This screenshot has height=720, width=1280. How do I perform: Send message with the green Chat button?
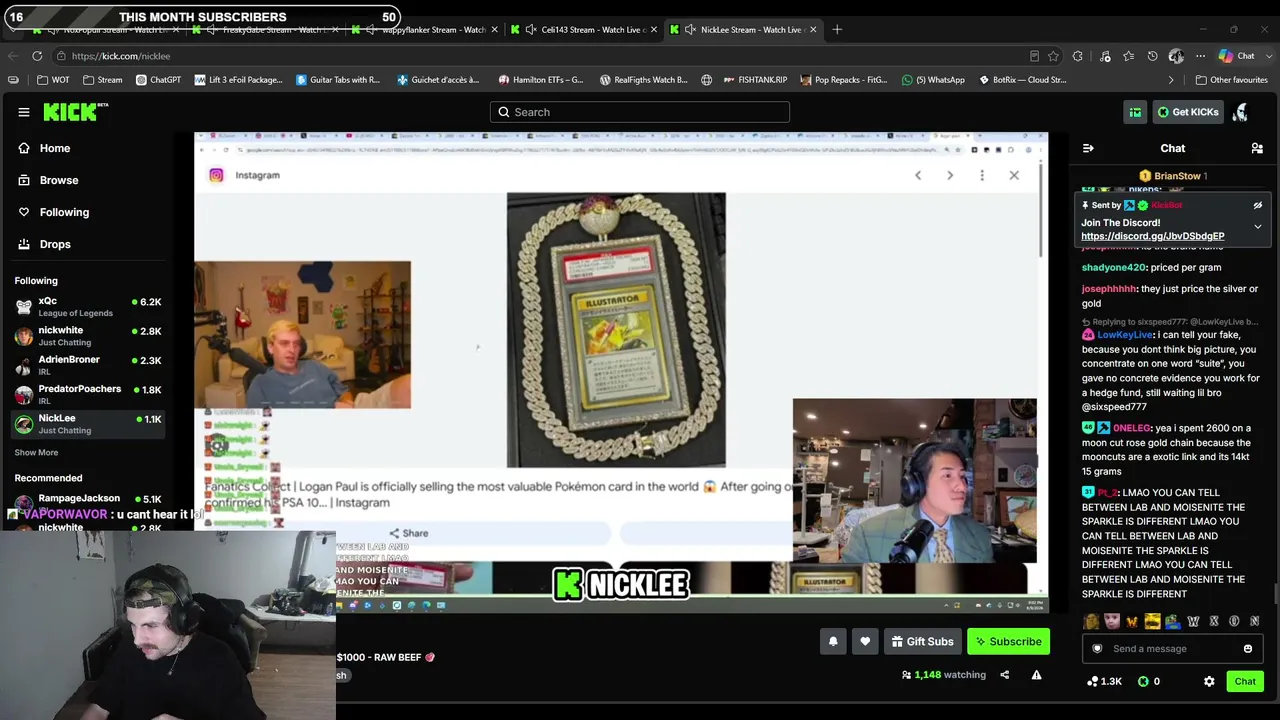click(1245, 682)
